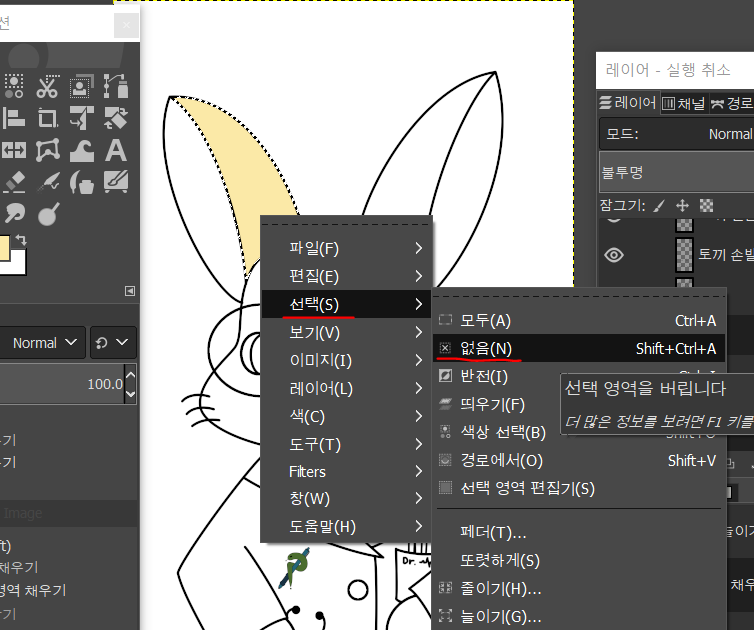The image size is (754, 630).
Task: Open the mode reset arrow dropdown
Action: pos(113,342)
